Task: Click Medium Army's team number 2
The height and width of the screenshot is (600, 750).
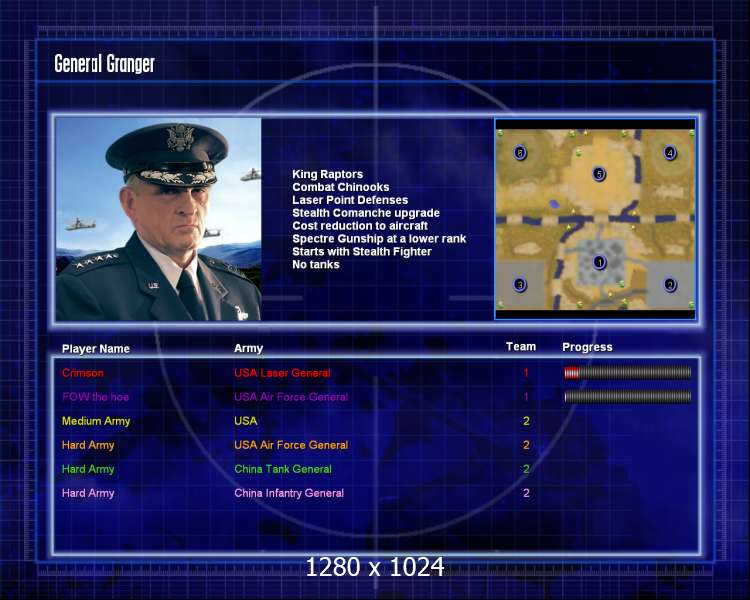Action: [x=526, y=421]
